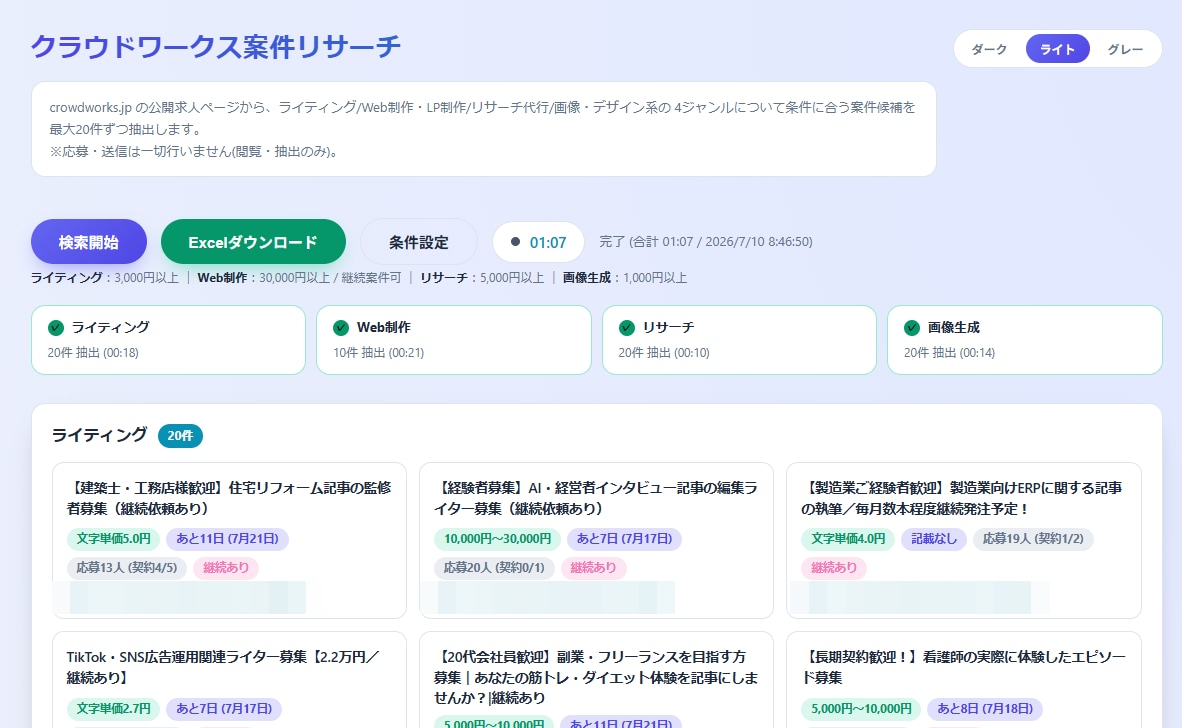The width and height of the screenshot is (1182, 728).
Task: Switch to the グレー theme
Action: coord(1125,49)
